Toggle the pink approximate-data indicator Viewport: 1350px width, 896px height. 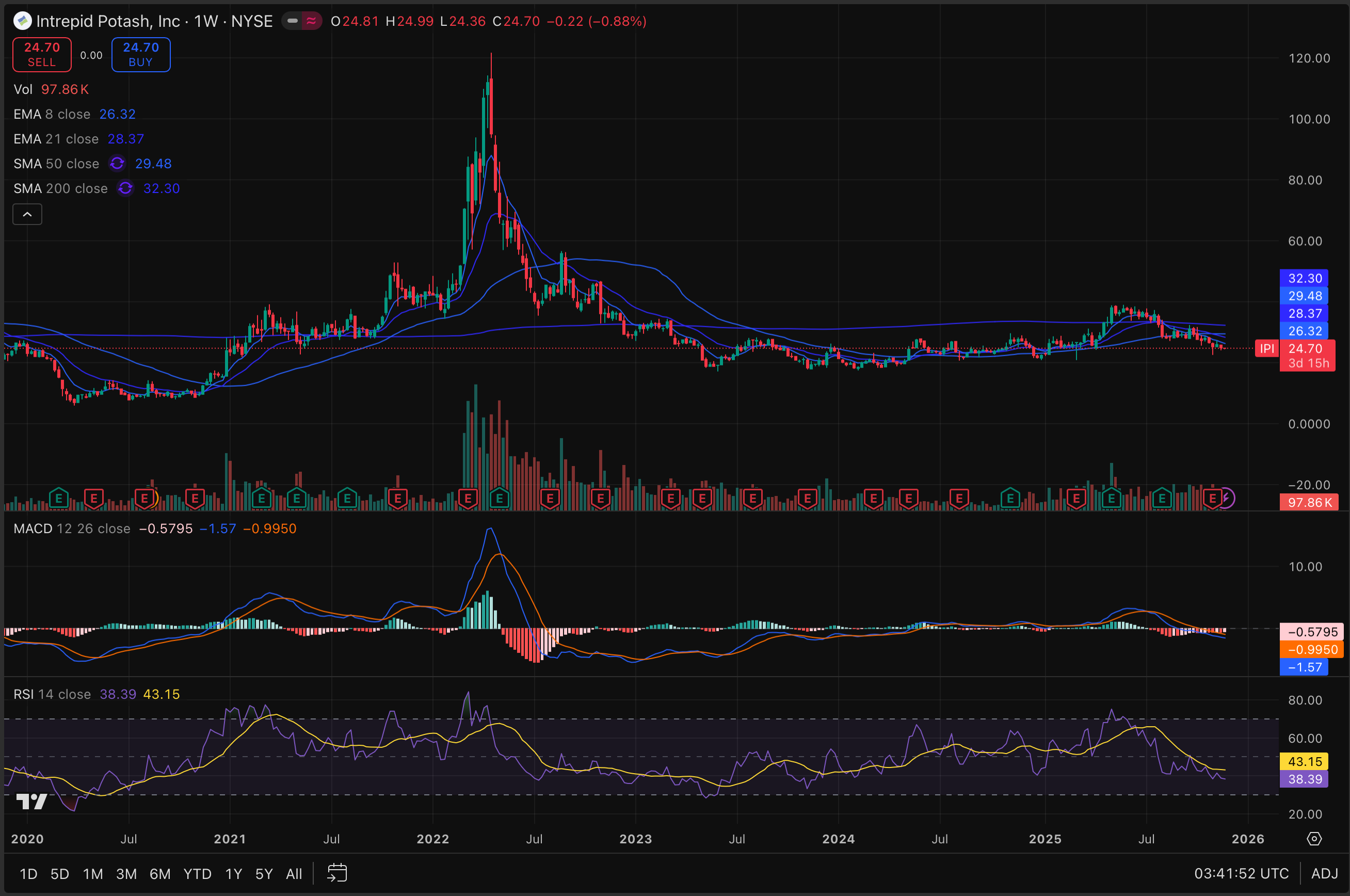point(311,21)
